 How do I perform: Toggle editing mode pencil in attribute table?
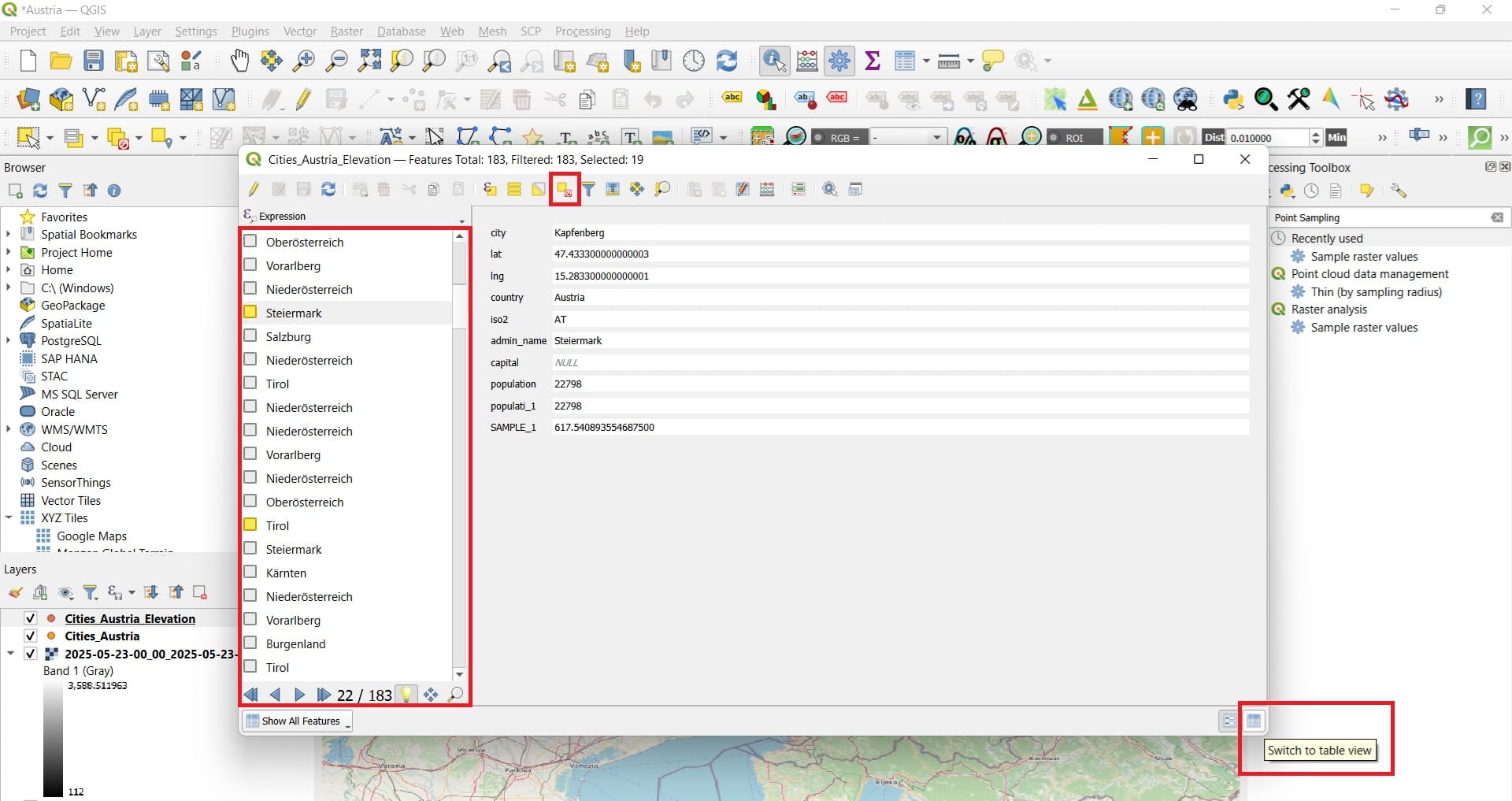click(254, 189)
